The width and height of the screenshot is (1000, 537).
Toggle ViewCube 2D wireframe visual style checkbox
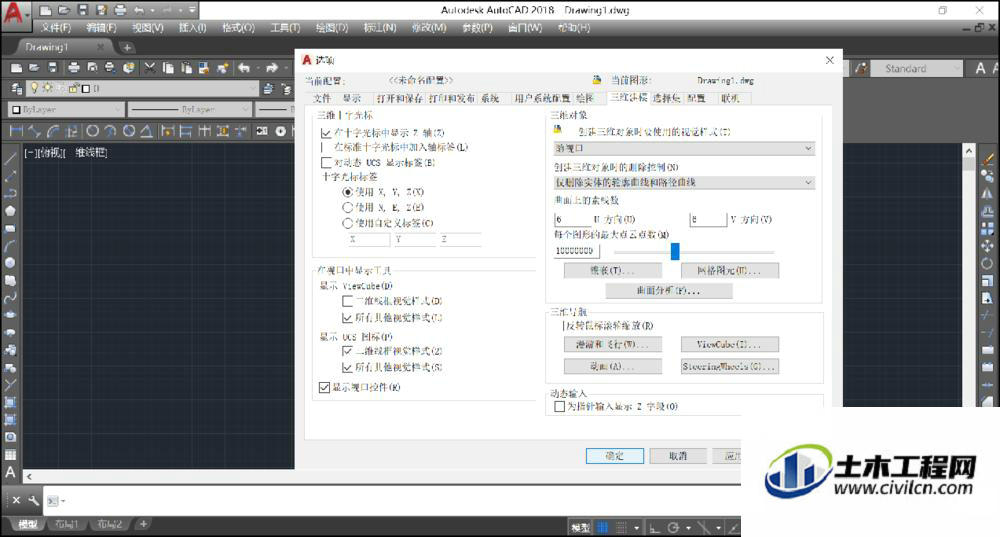pyautogui.click(x=348, y=300)
